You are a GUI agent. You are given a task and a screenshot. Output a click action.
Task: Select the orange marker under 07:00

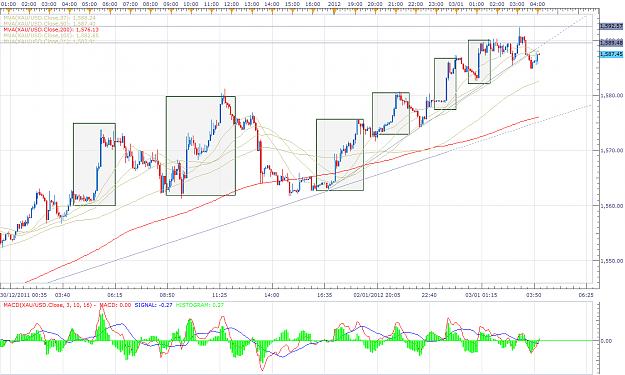point(130,12)
